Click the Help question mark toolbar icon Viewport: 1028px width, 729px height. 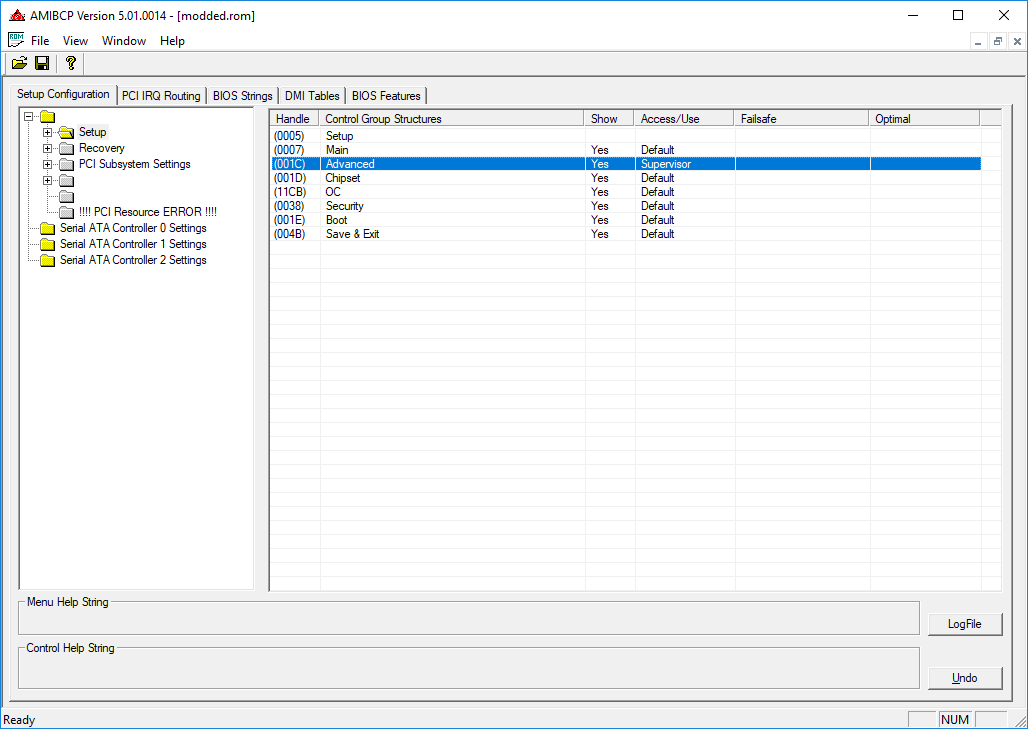(x=71, y=63)
